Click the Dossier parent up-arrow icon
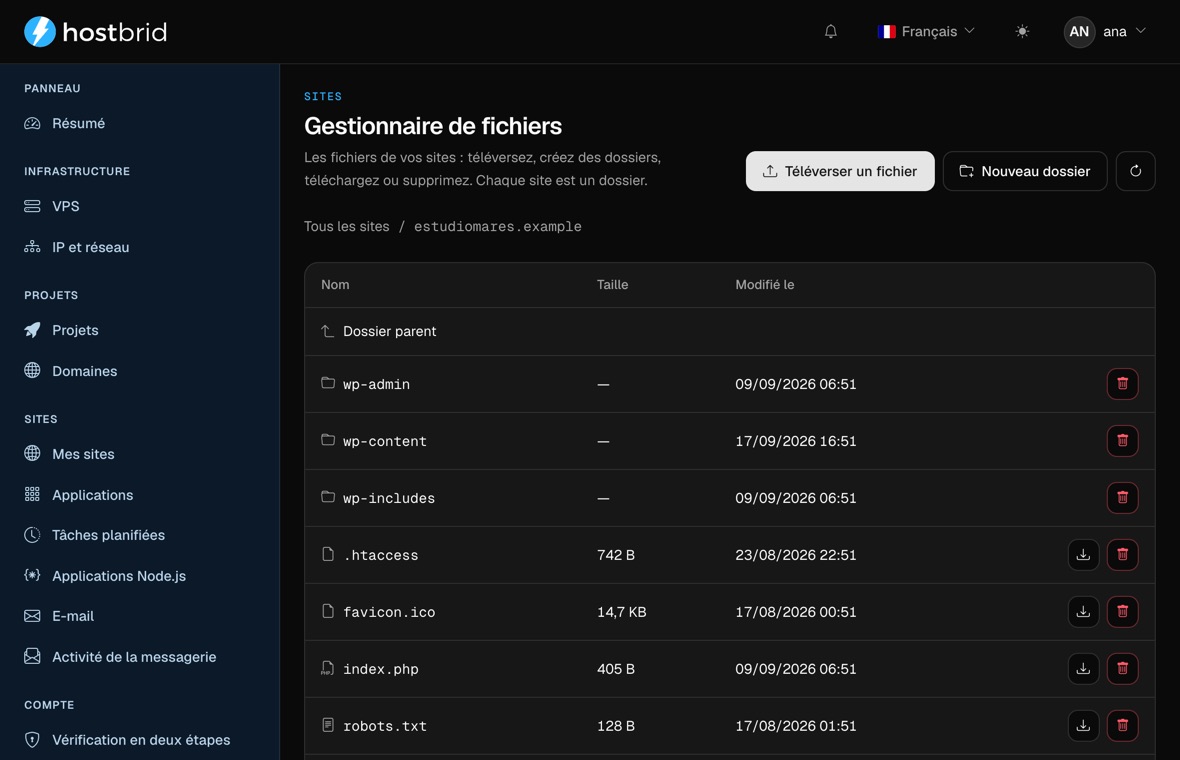The height and width of the screenshot is (760, 1180). pyautogui.click(x=327, y=331)
